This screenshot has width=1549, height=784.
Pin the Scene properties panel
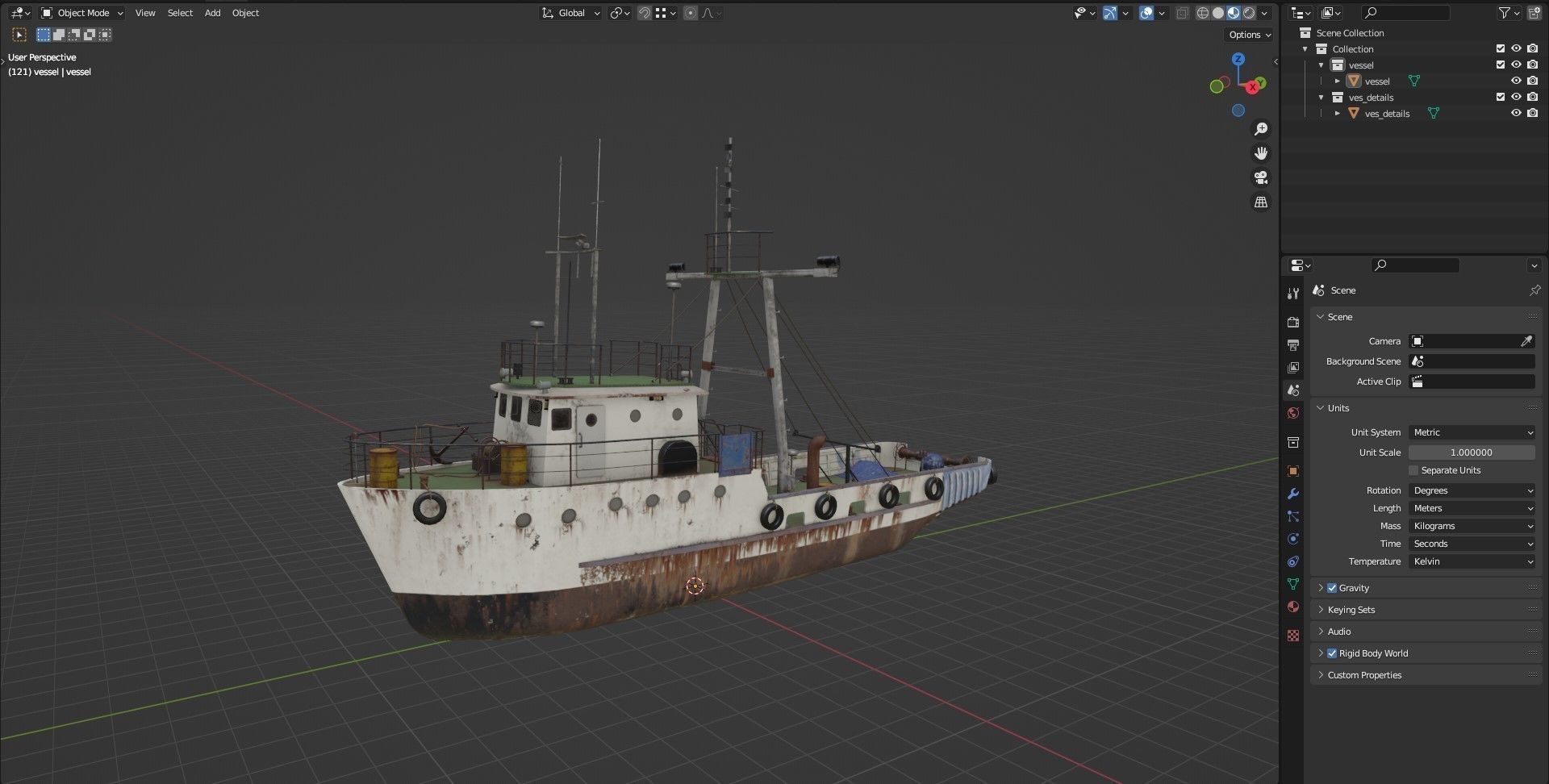coord(1534,290)
